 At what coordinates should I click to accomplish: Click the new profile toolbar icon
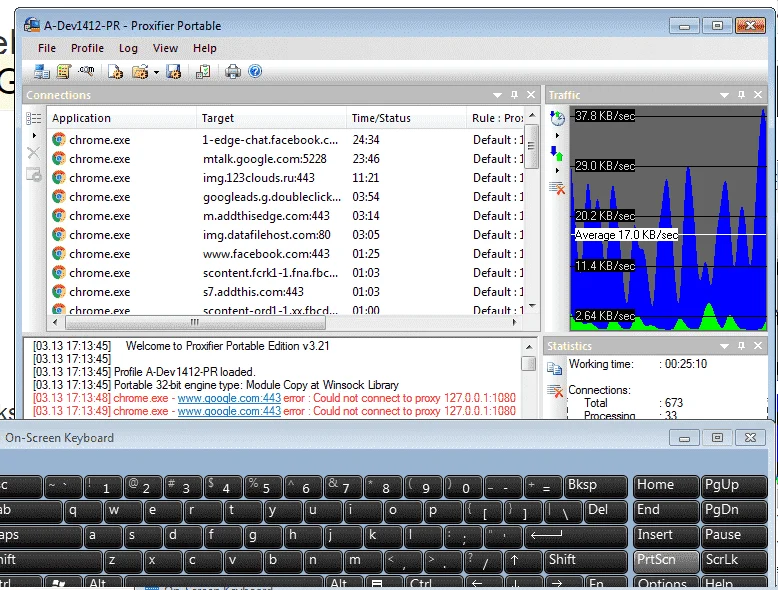point(116,71)
